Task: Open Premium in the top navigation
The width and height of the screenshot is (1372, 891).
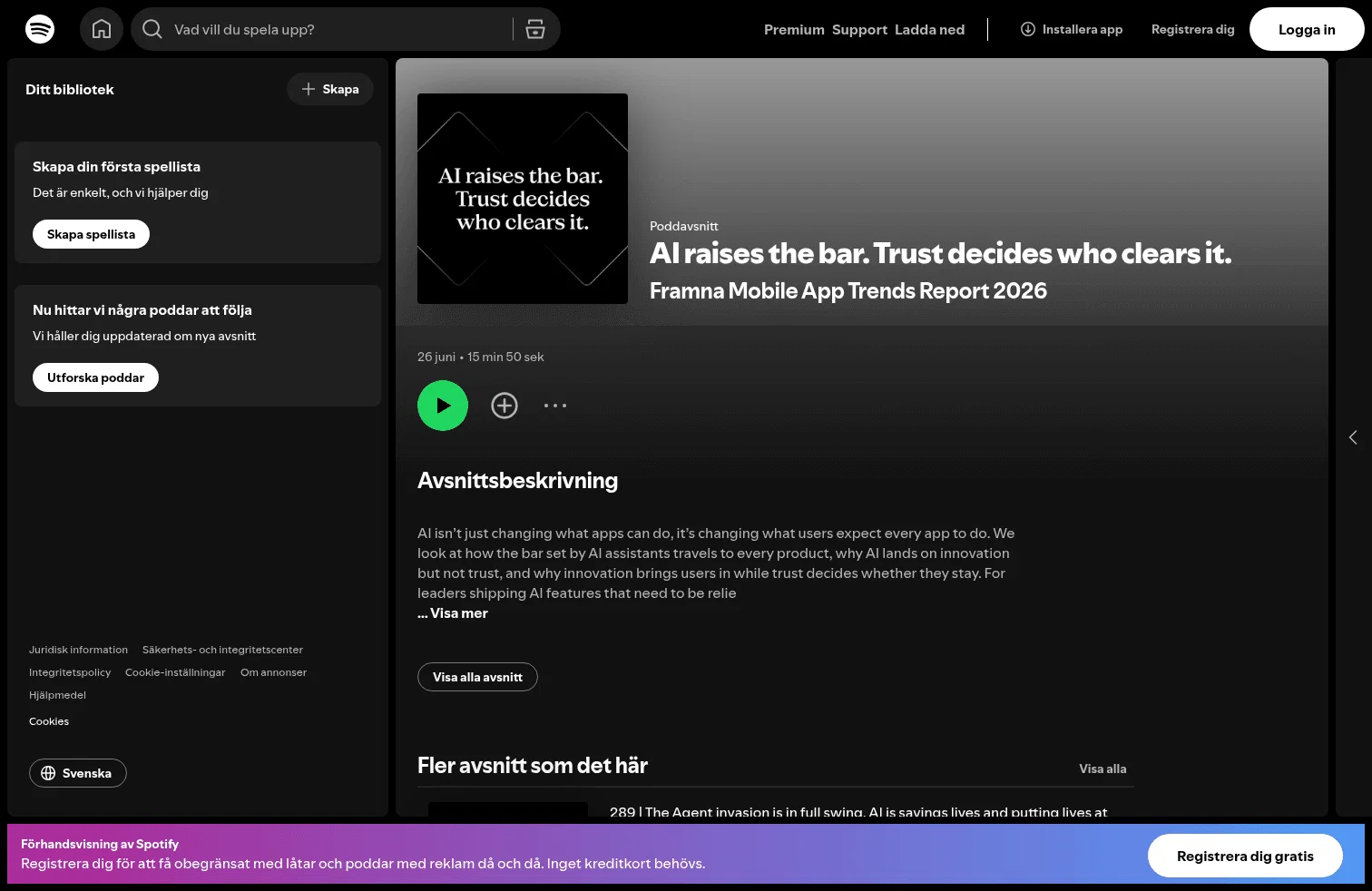Action: coord(794,29)
